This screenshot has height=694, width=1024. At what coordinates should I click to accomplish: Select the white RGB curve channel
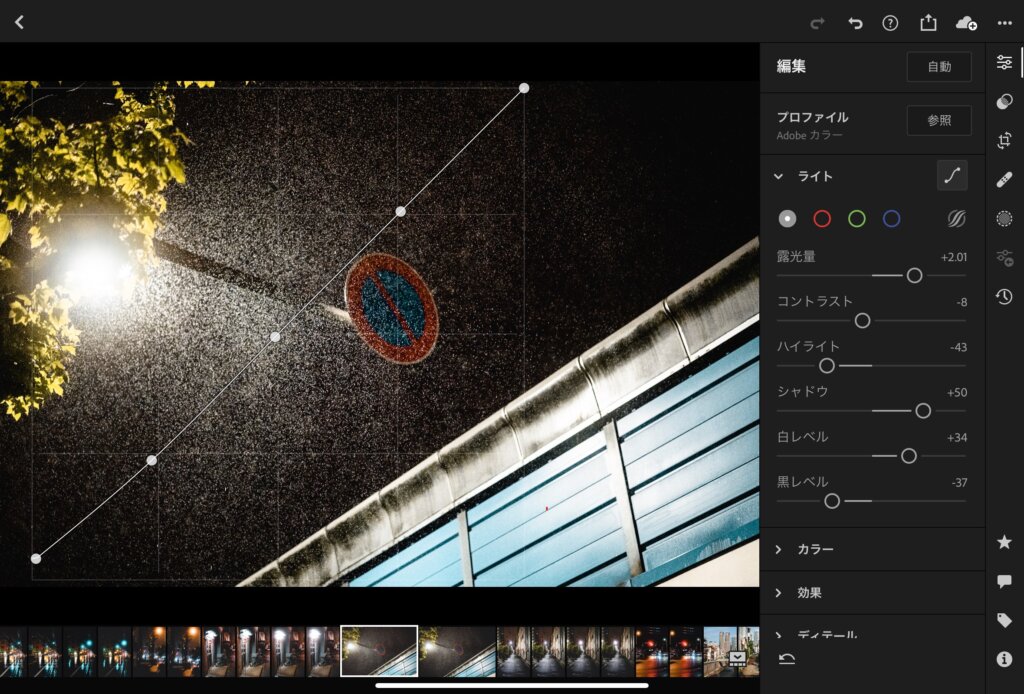[788, 219]
